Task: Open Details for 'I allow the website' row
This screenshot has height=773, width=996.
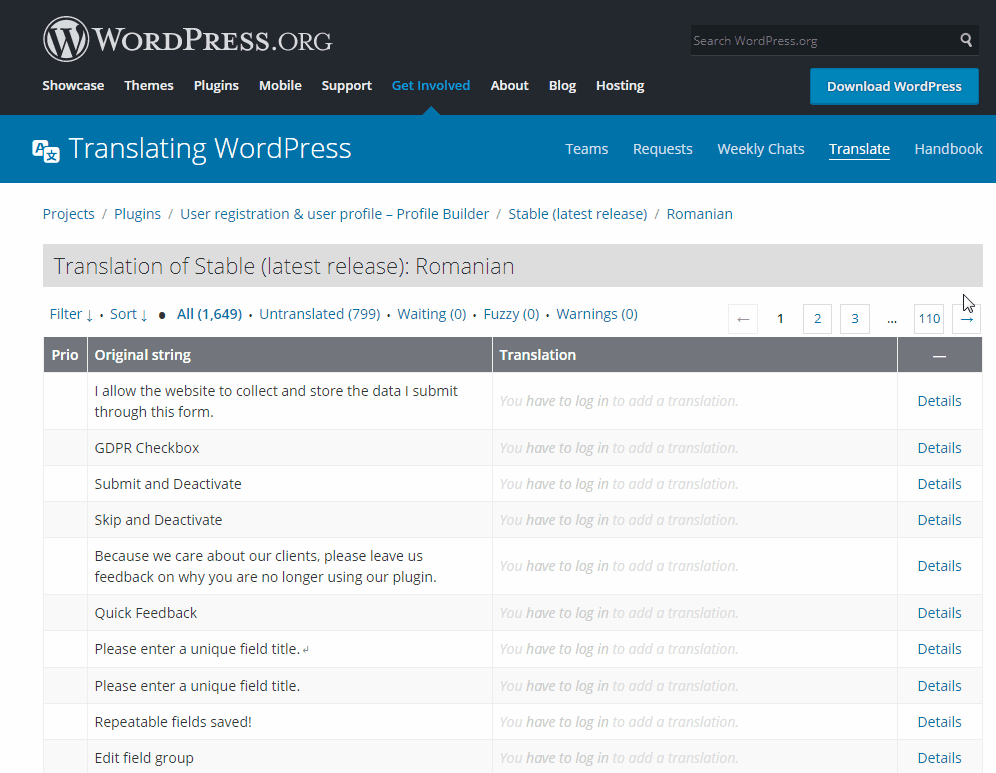Action: click(939, 401)
